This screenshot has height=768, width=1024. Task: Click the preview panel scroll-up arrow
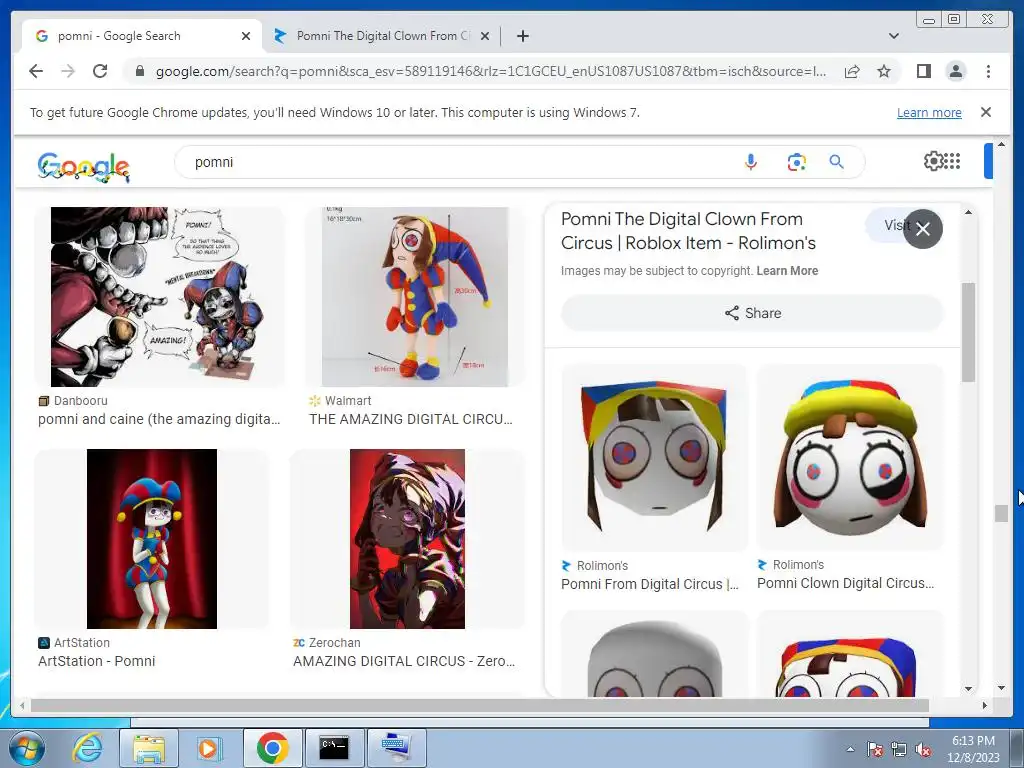pyautogui.click(x=968, y=212)
